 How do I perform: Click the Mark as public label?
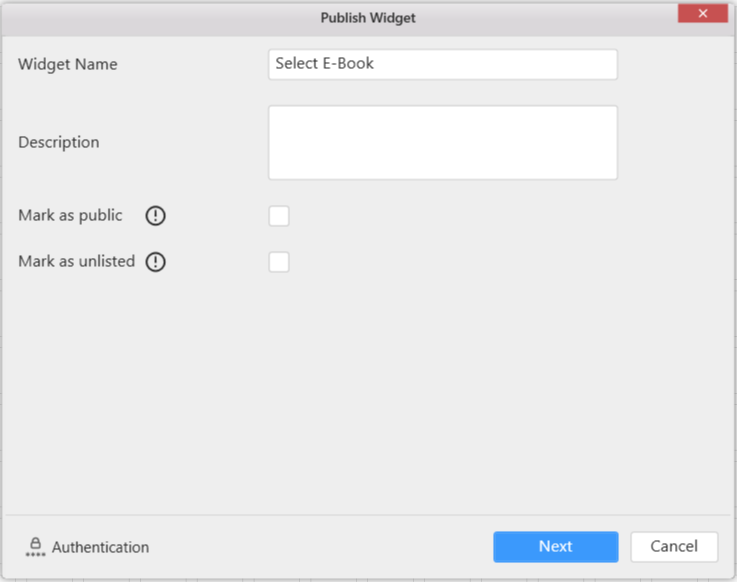(x=70, y=215)
